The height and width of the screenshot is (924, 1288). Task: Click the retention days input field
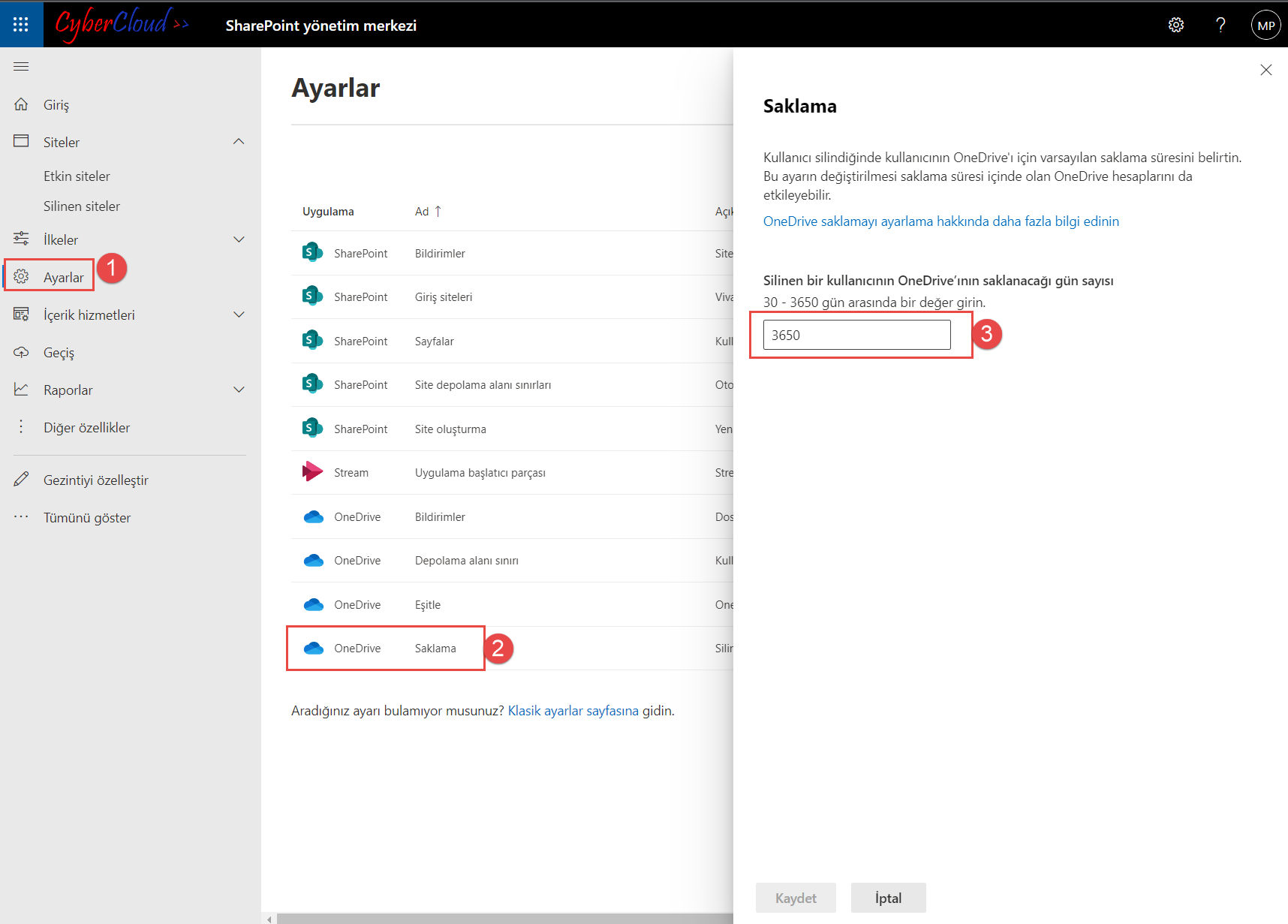tap(856, 335)
